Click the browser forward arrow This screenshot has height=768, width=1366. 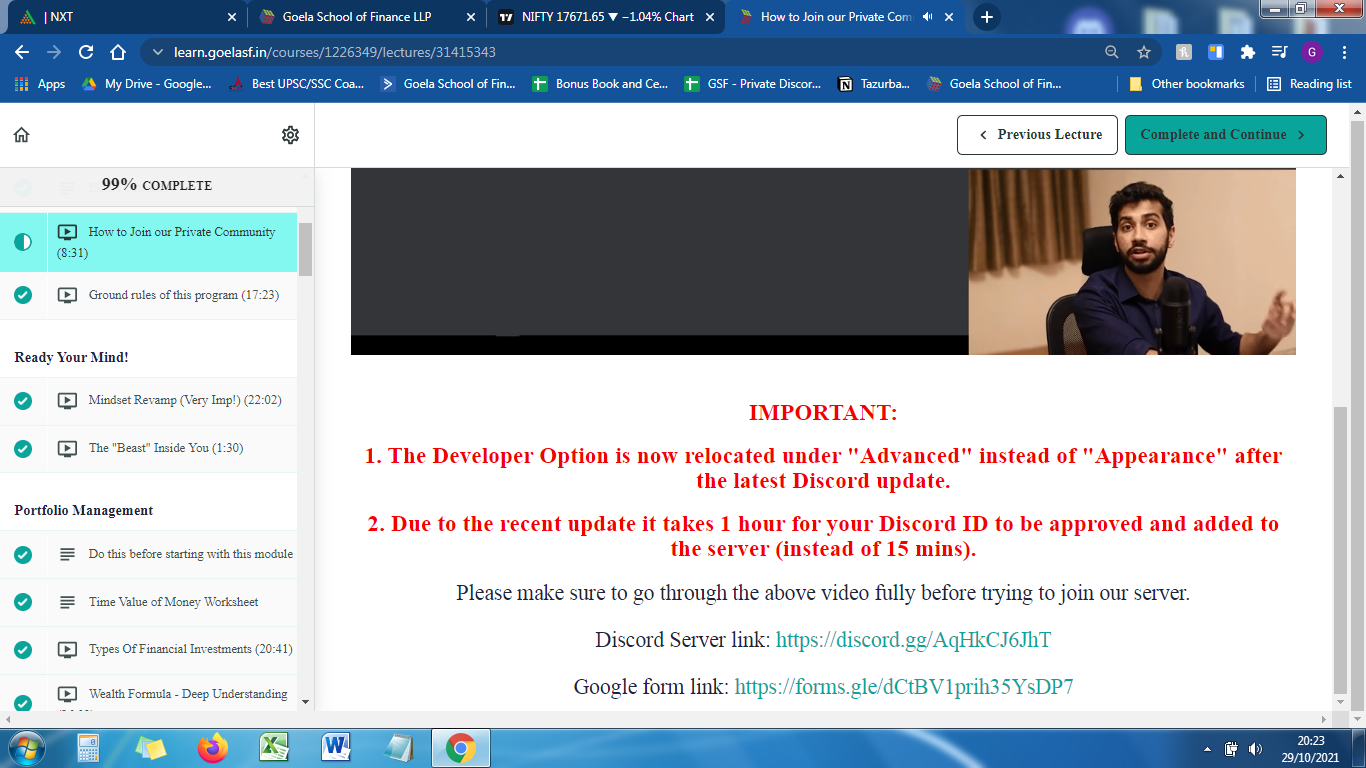(x=54, y=52)
